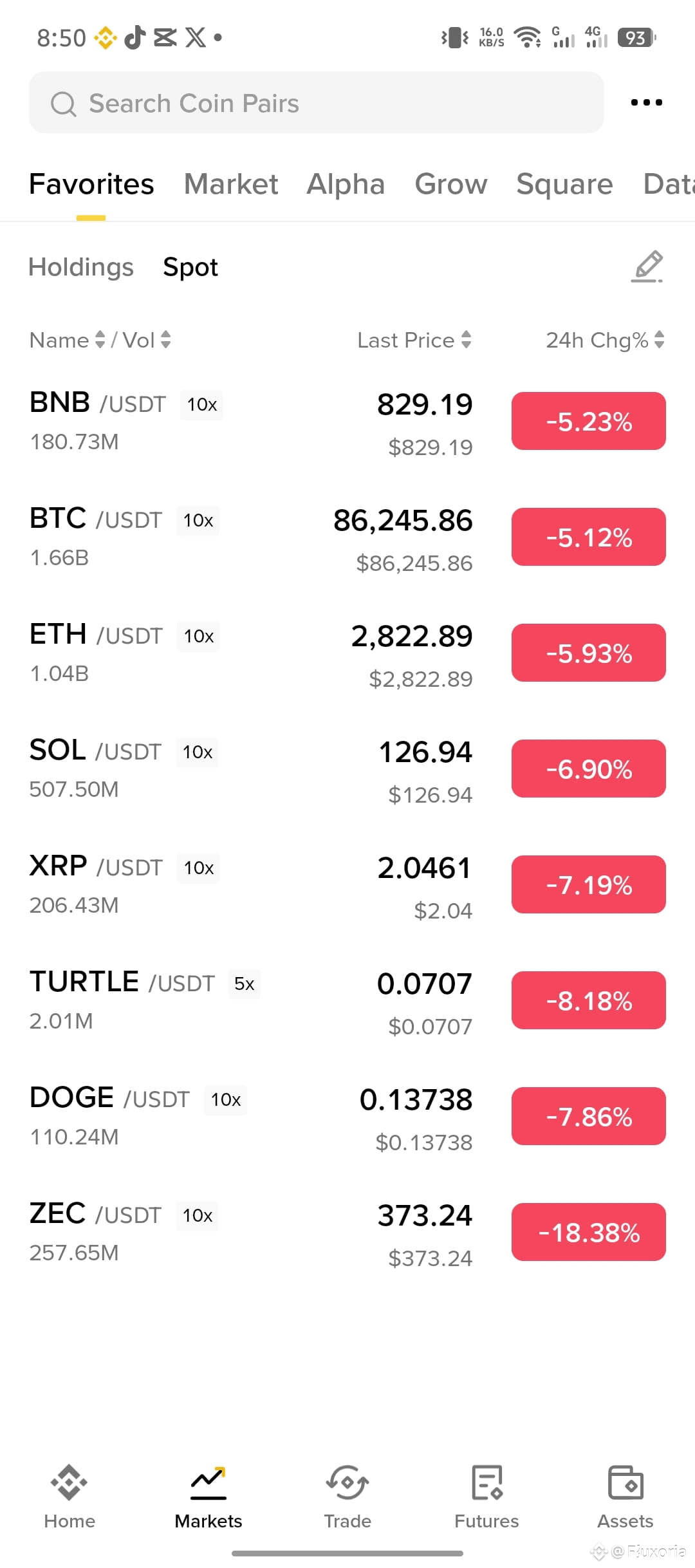
Task: Switch to the Holdings sub-tab
Action: pos(81,267)
